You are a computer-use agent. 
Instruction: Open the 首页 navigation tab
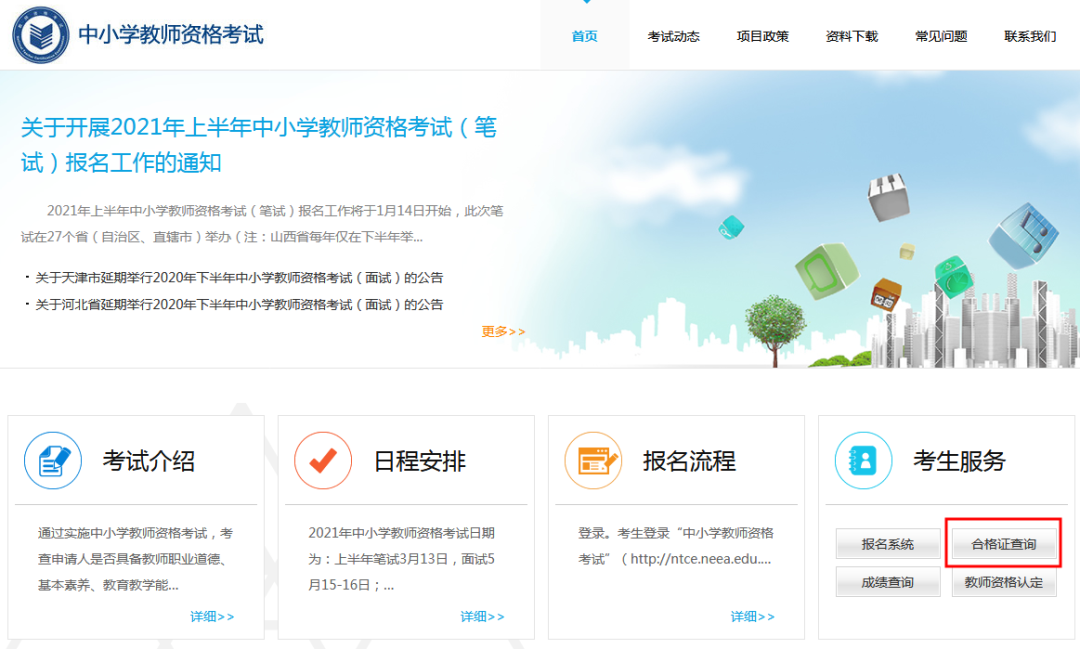pos(585,36)
